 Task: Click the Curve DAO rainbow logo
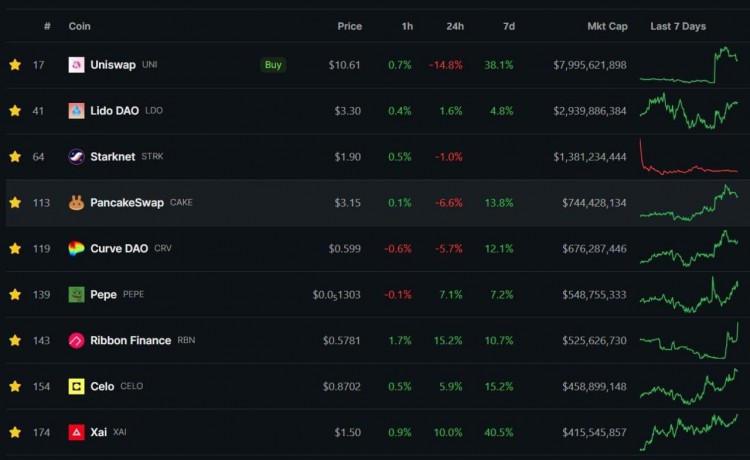77,248
